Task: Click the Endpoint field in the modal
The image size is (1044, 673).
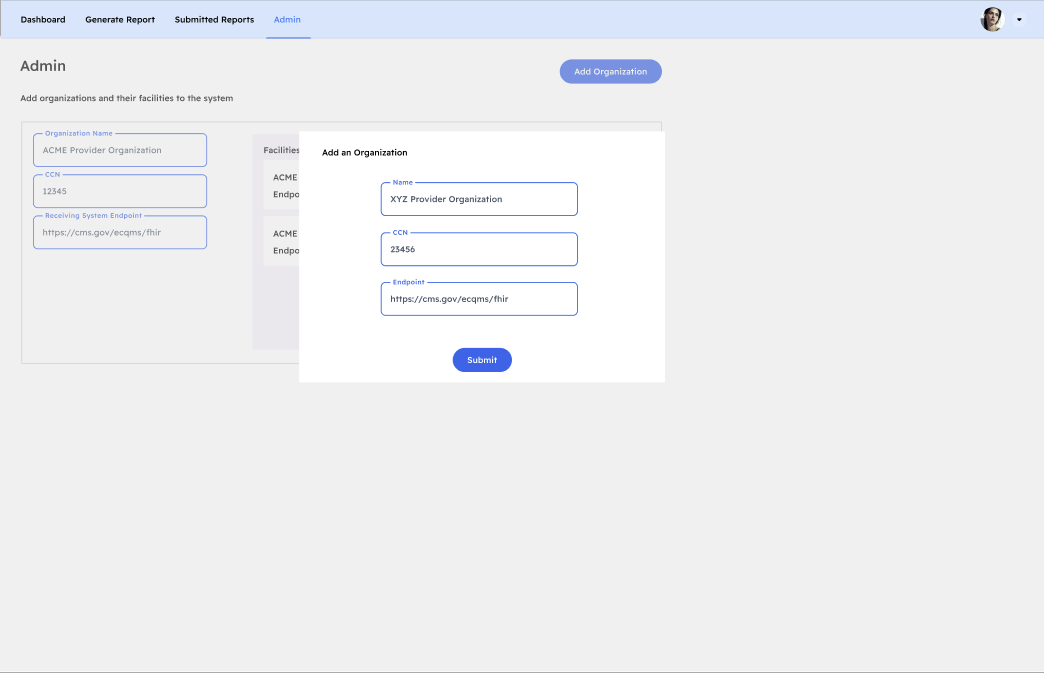Action: (x=478, y=298)
